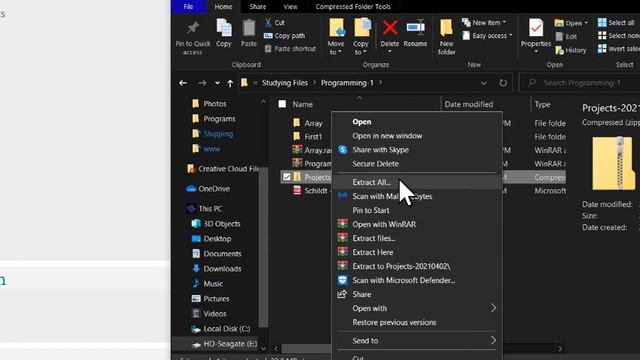Viewport: 640px width, 360px height.
Task: Click Copy path in Clipboard group
Action: point(284,36)
